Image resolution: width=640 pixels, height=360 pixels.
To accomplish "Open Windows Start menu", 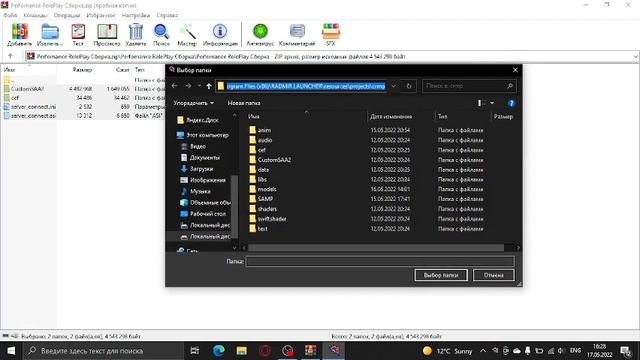I will click(x=11, y=351).
